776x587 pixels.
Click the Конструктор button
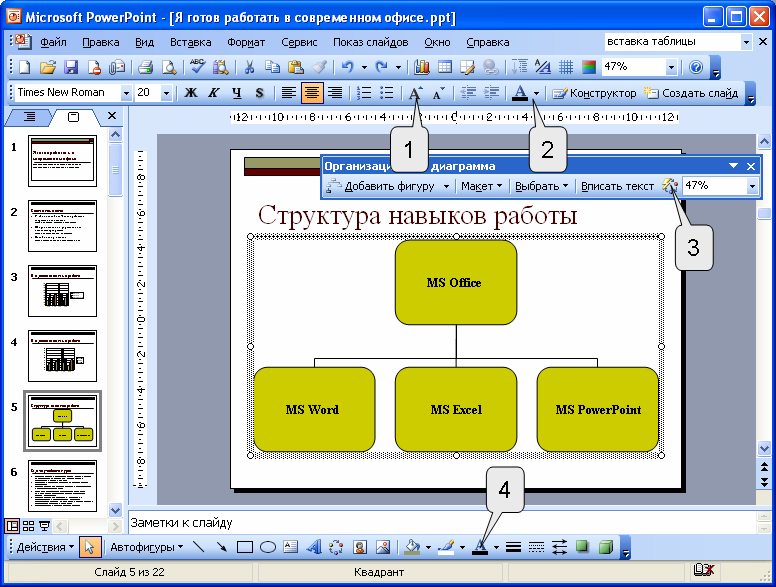click(594, 93)
